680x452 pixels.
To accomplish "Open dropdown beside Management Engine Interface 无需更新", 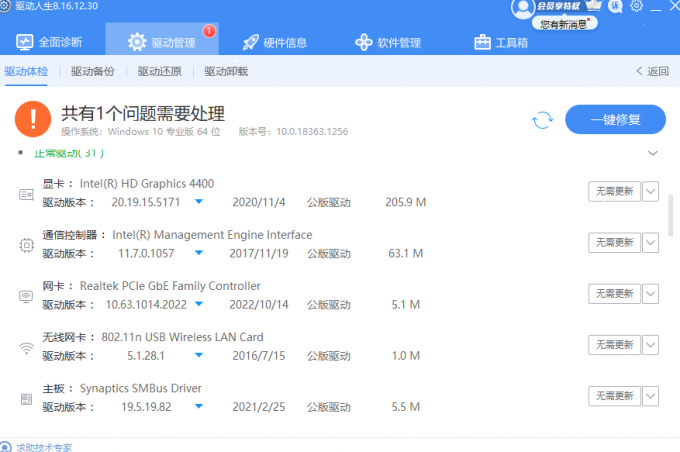I will point(650,242).
